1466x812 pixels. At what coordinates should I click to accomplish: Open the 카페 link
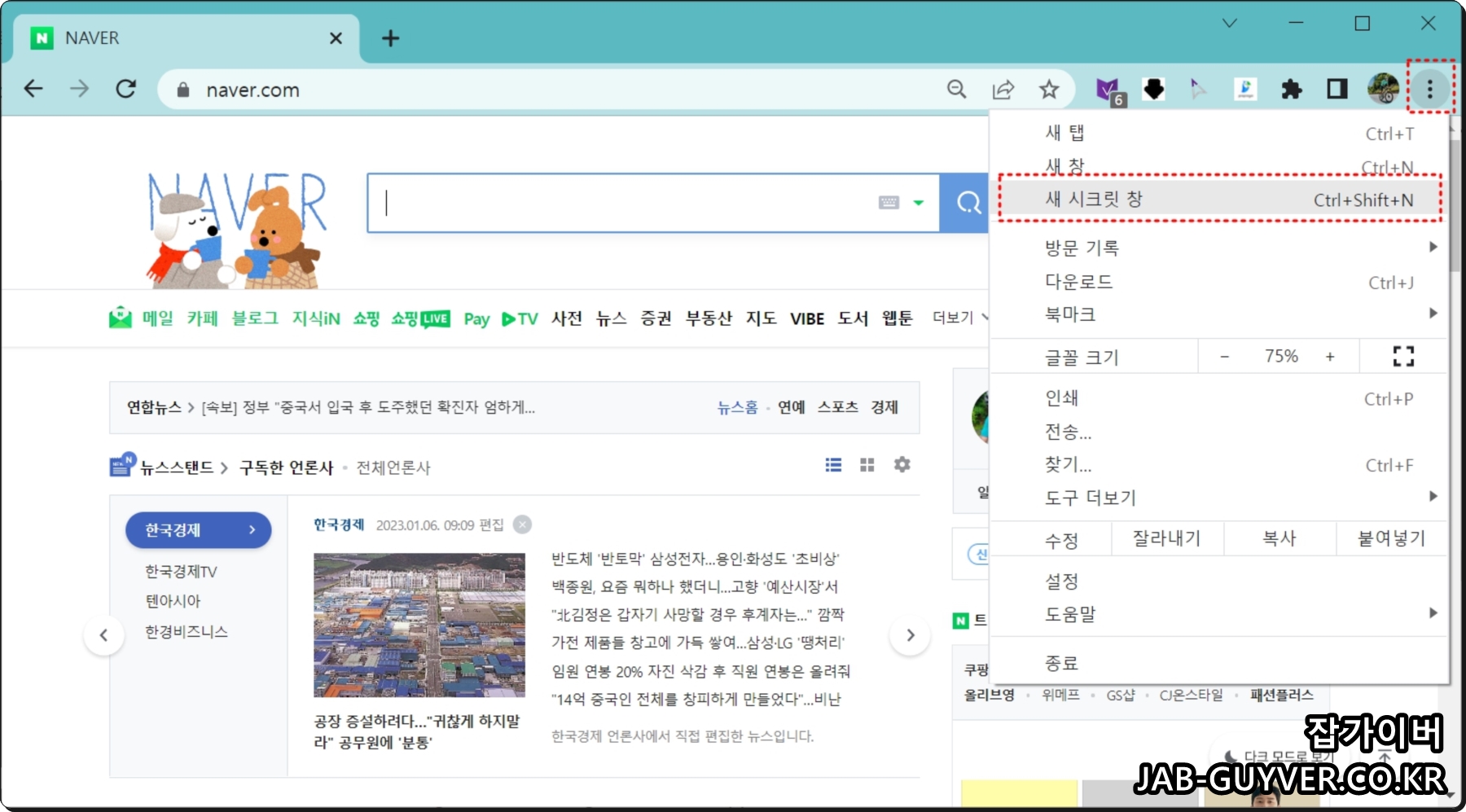point(203,318)
